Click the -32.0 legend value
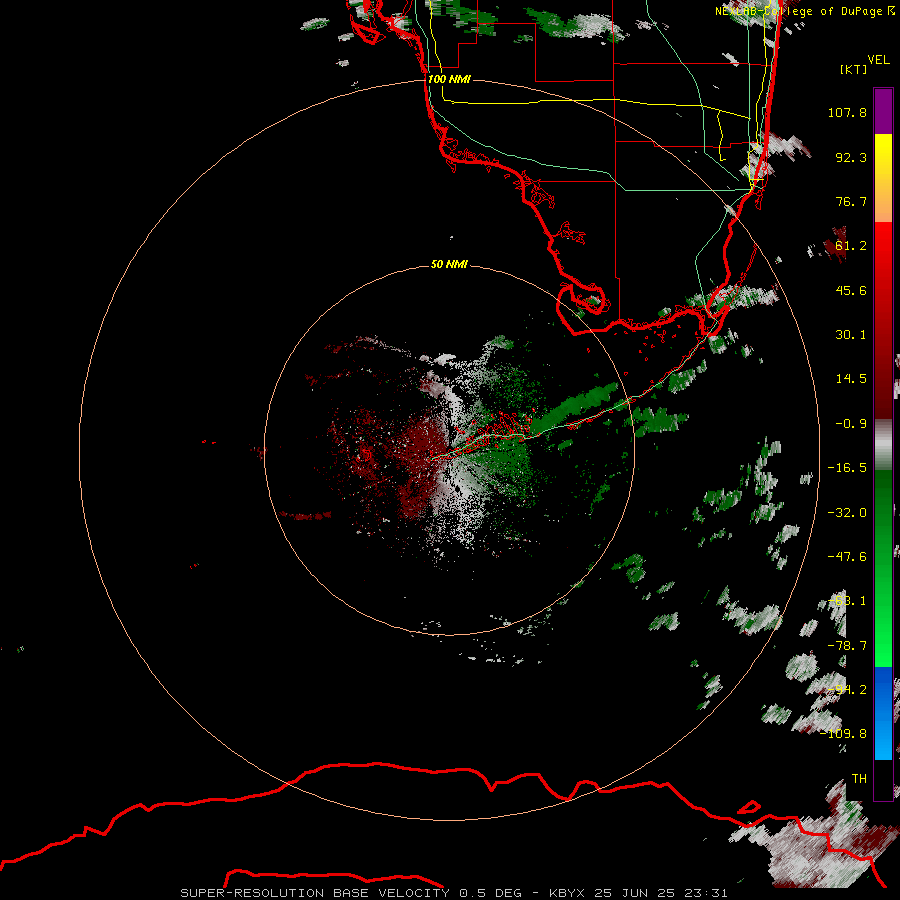The width and height of the screenshot is (900, 900). tap(847, 513)
